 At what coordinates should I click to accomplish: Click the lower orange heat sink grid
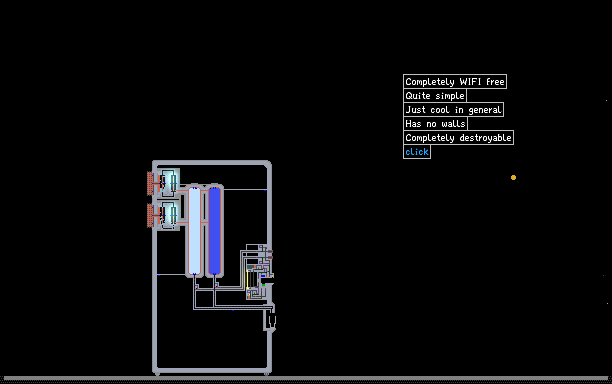[150, 215]
